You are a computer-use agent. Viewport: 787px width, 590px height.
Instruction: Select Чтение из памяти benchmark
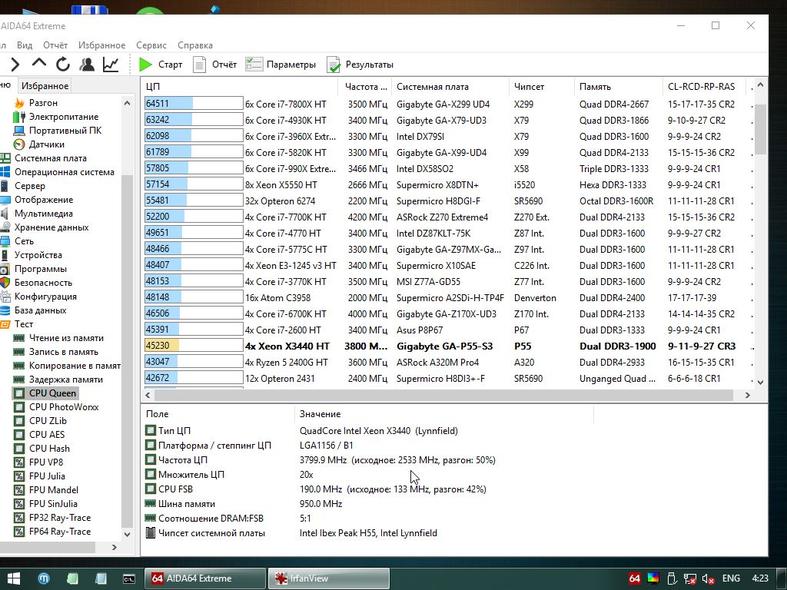point(66,338)
